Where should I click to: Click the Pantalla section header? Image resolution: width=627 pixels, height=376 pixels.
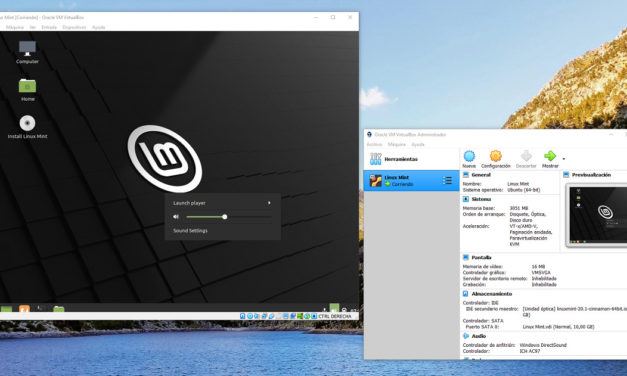click(x=481, y=258)
